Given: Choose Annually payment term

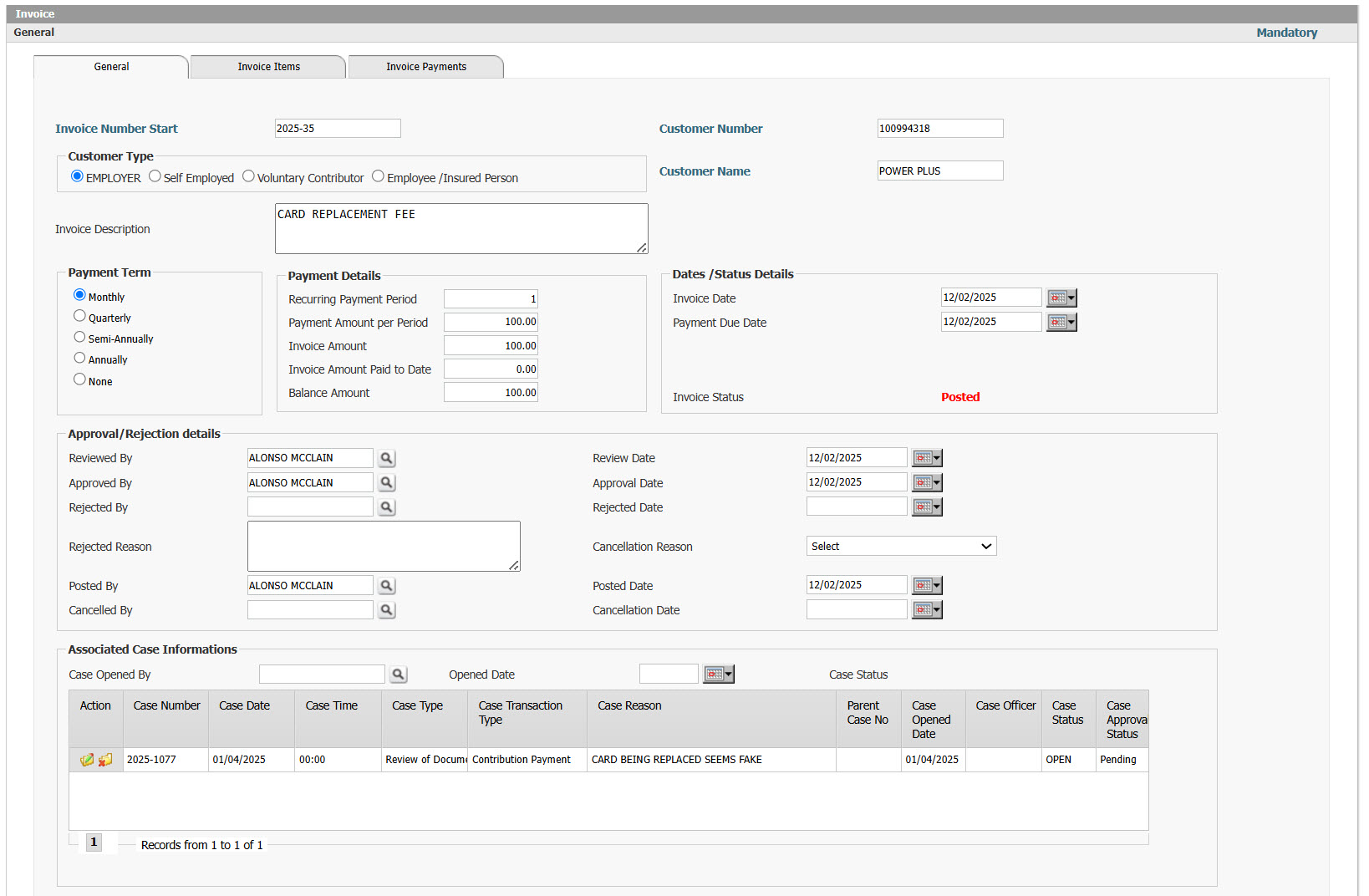Looking at the screenshot, I should (x=79, y=358).
